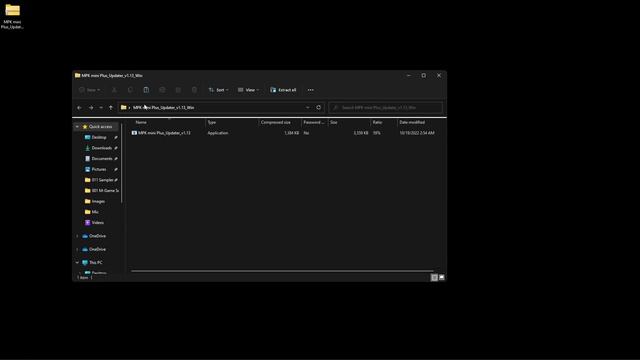The image size is (640, 360).
Task: Open the New item dropdown in the toolbar
Action: point(89,90)
